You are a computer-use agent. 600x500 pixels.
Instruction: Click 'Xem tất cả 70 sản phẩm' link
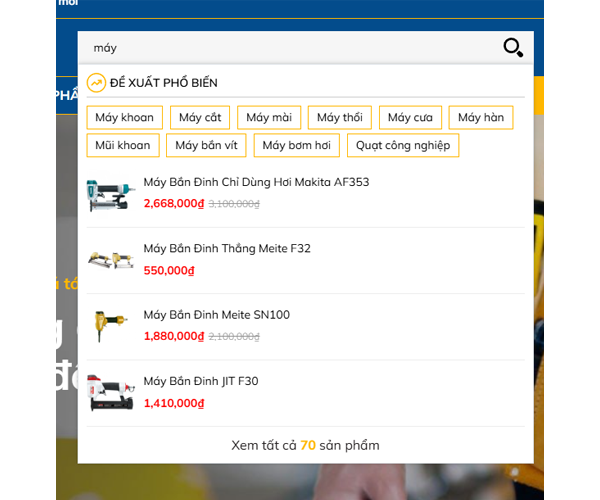tap(305, 445)
